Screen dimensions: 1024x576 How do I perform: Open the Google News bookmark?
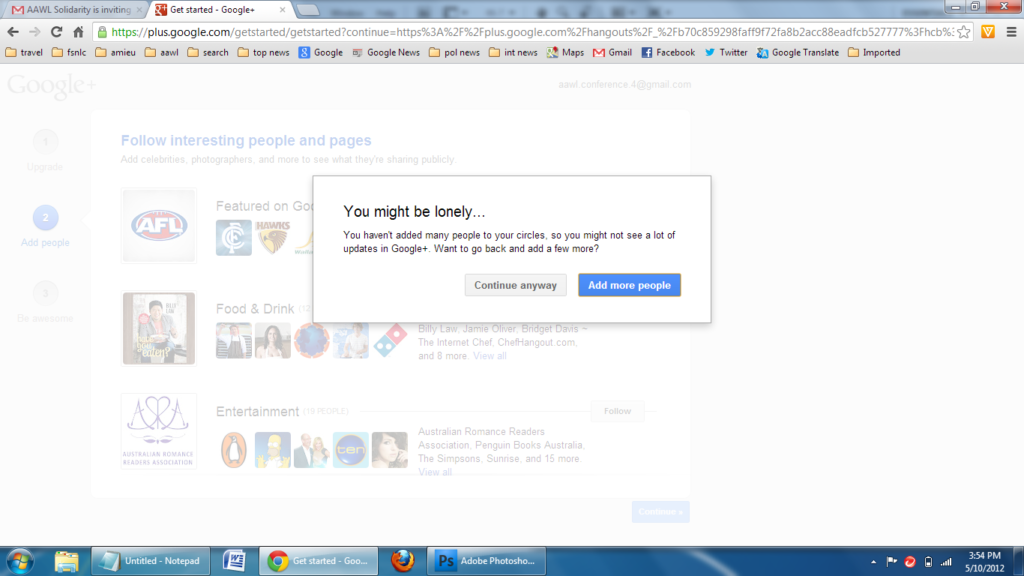tap(386, 52)
